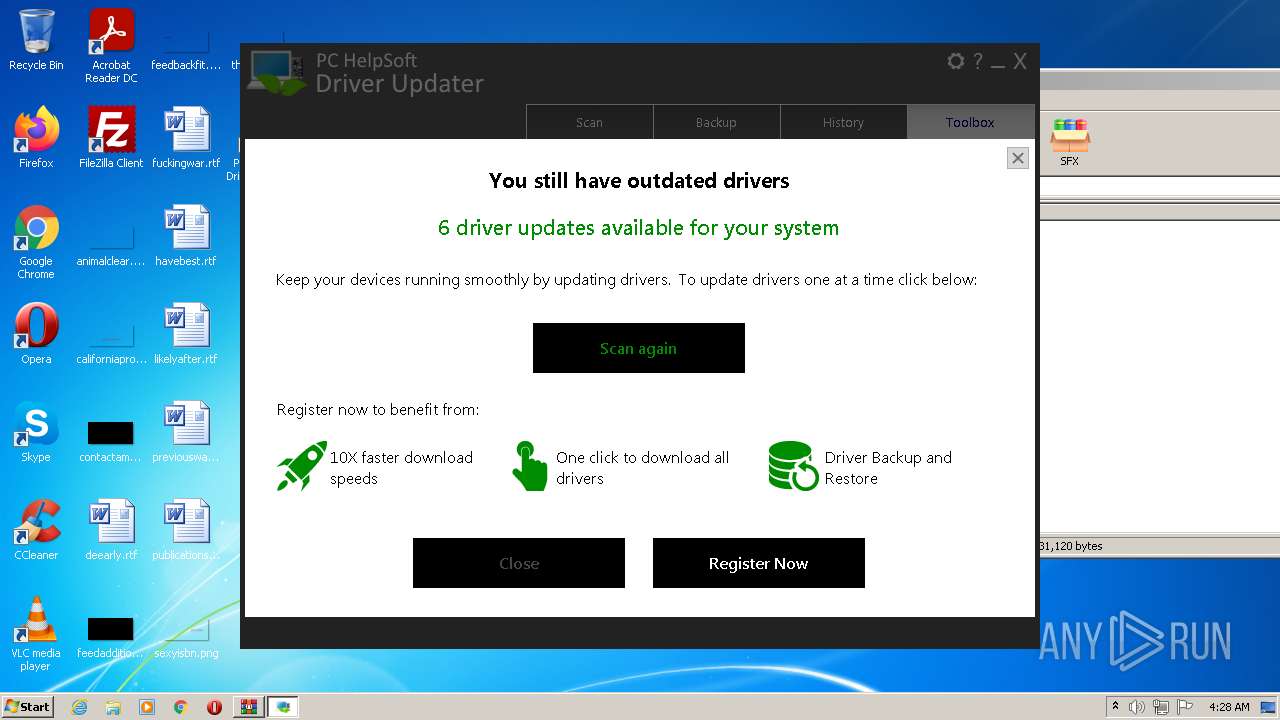The width and height of the screenshot is (1280, 720).
Task: Click the one-click download hand icon
Action: click(529, 466)
